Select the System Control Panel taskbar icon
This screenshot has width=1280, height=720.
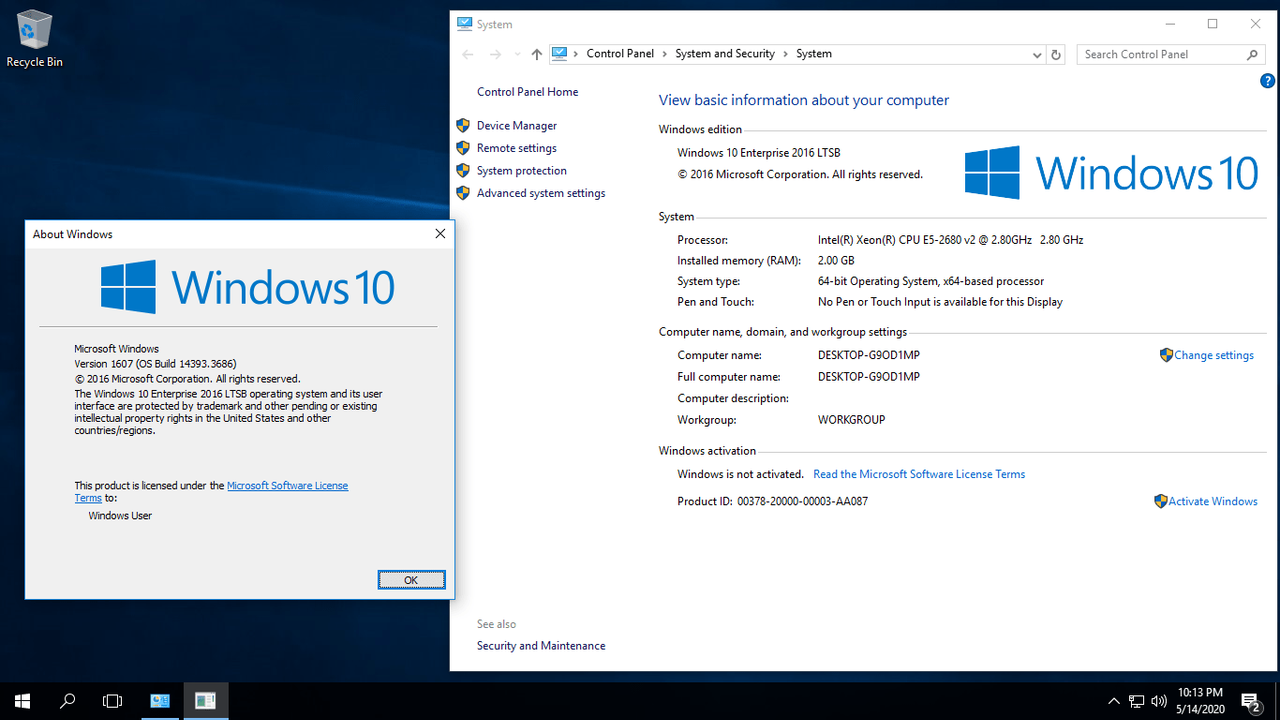click(160, 701)
